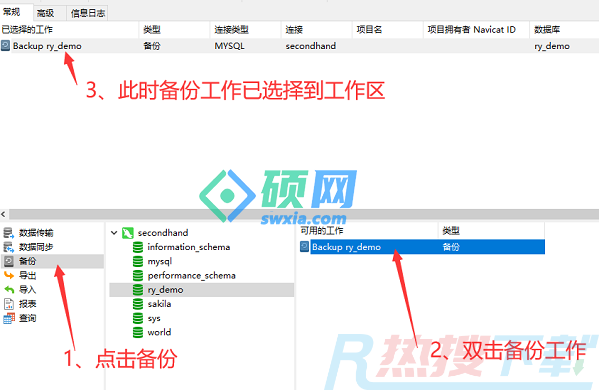Viewport: 599px width, 390px height.
Task: Click the MYSQL connection type cell
Action: (x=229, y=46)
